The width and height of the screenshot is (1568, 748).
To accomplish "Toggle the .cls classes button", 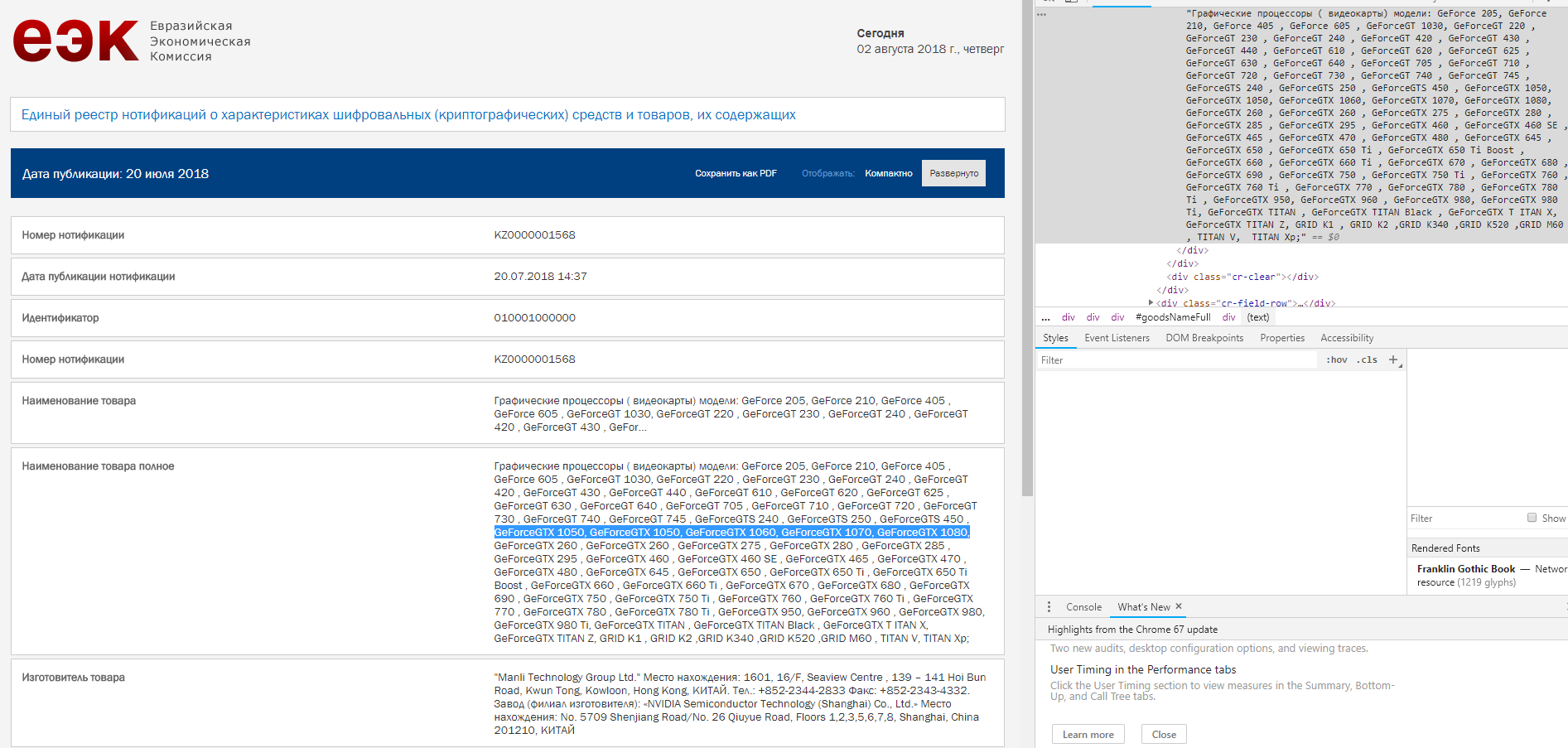I will (1368, 360).
